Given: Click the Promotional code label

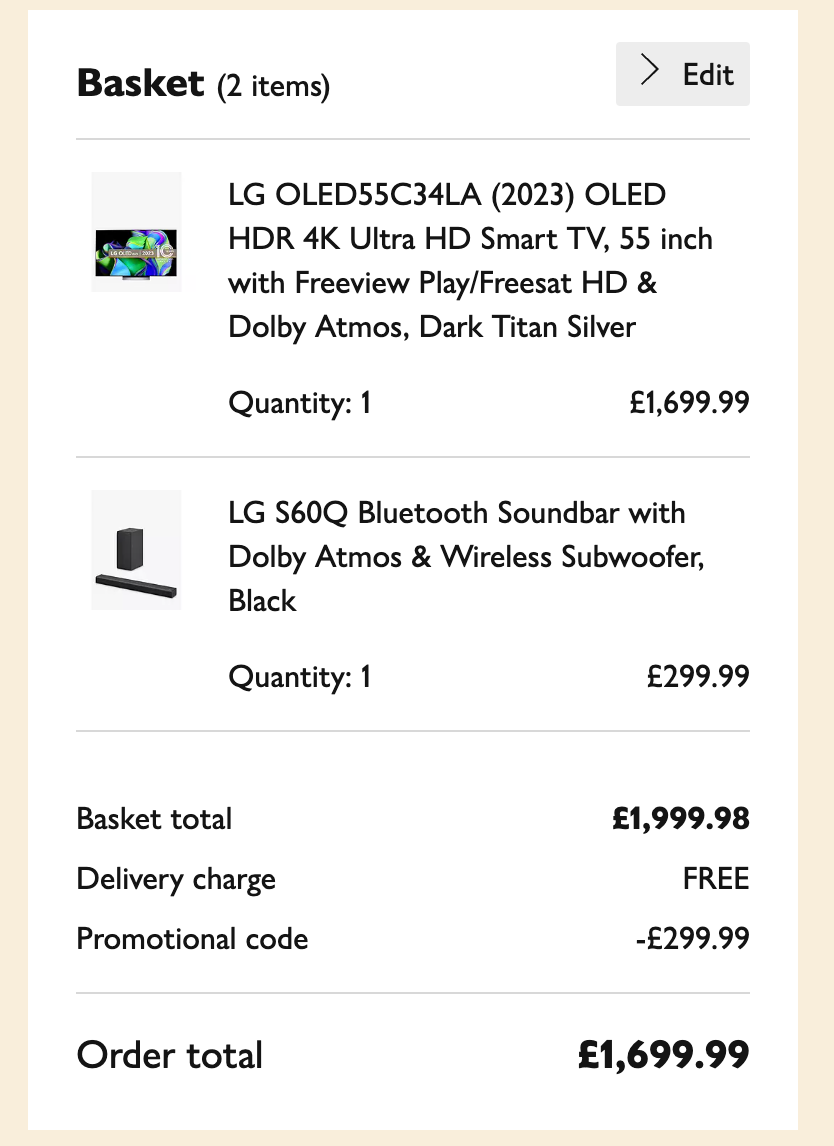Looking at the screenshot, I should coord(192,939).
